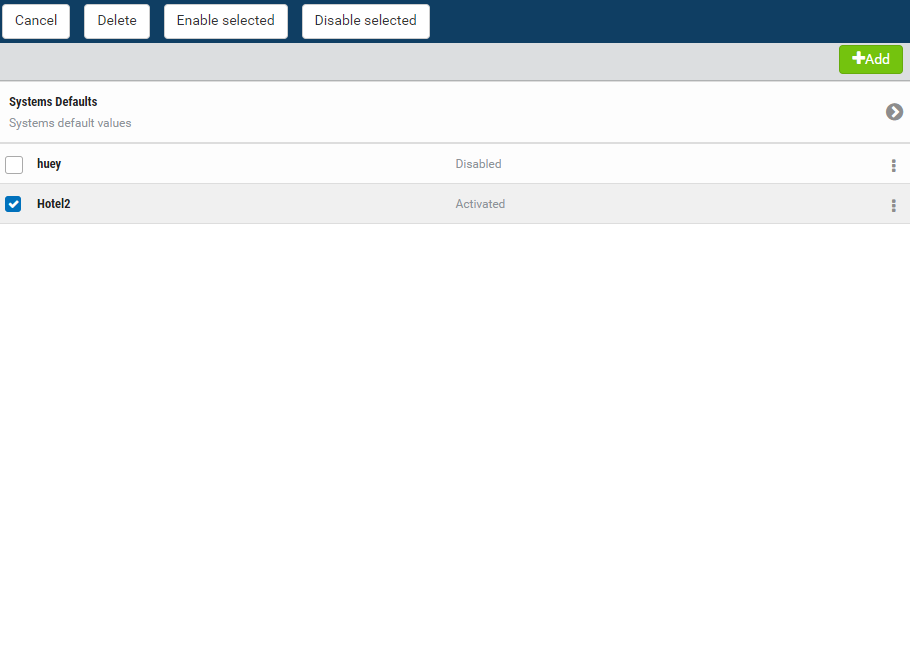Click the Hotel2 entry name
The height and width of the screenshot is (662, 910).
pos(53,204)
